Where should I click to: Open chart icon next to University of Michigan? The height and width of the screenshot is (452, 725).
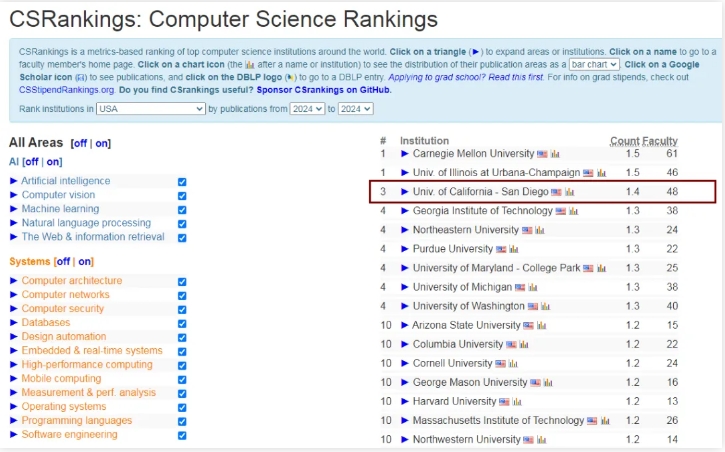533,287
